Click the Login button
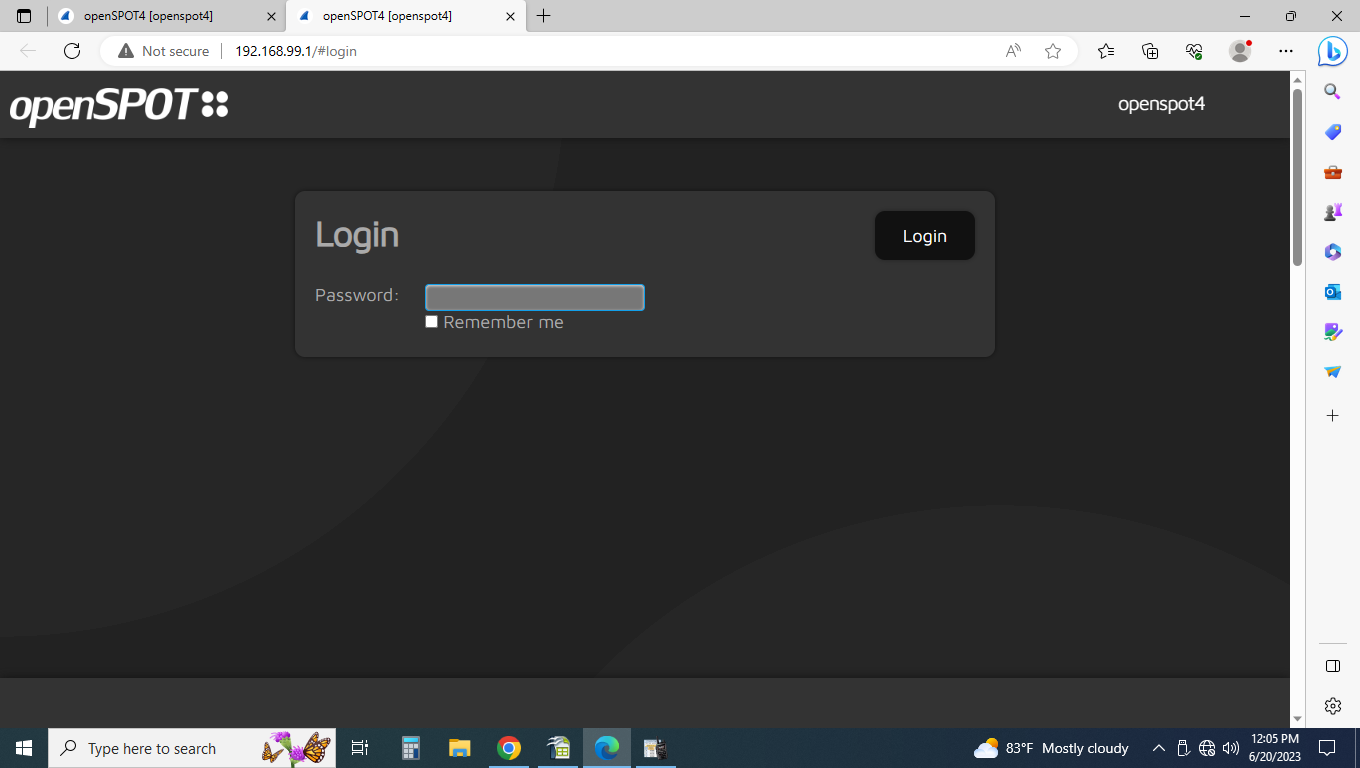The width and height of the screenshot is (1360, 768). [923, 235]
